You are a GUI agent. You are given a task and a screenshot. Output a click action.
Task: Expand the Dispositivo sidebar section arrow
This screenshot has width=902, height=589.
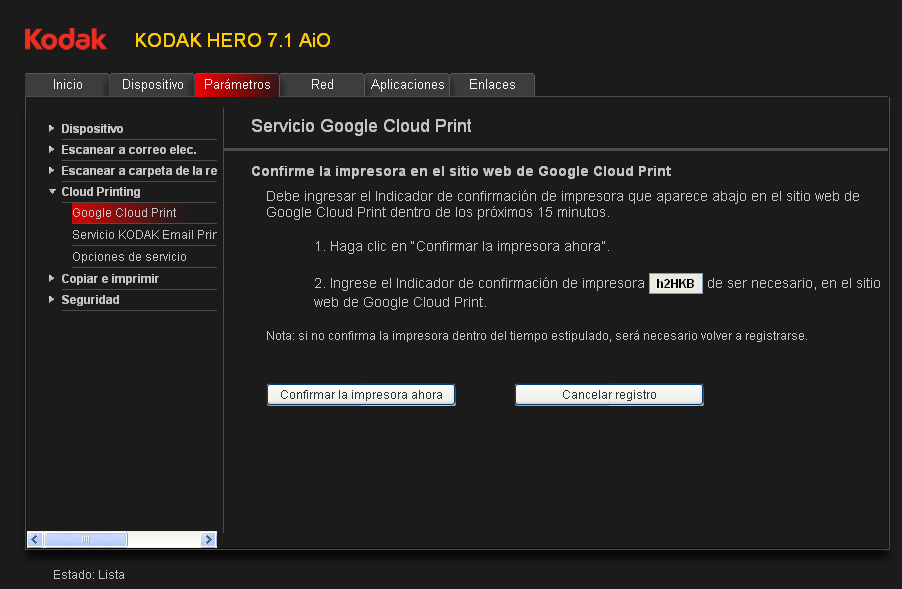click(x=52, y=128)
